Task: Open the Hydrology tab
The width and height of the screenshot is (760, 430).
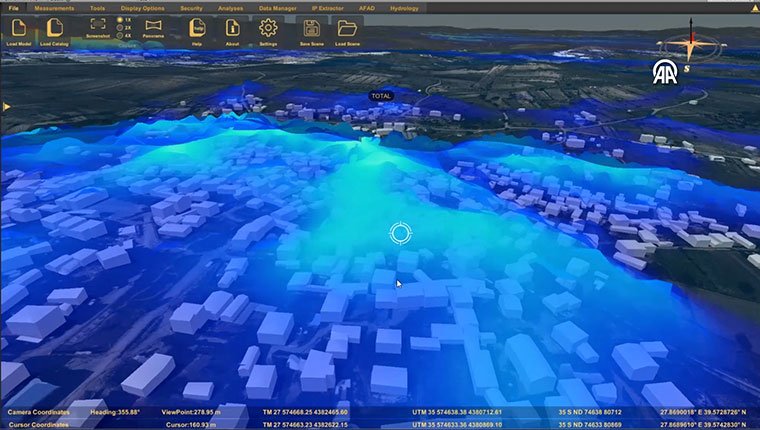Action: point(404,7)
